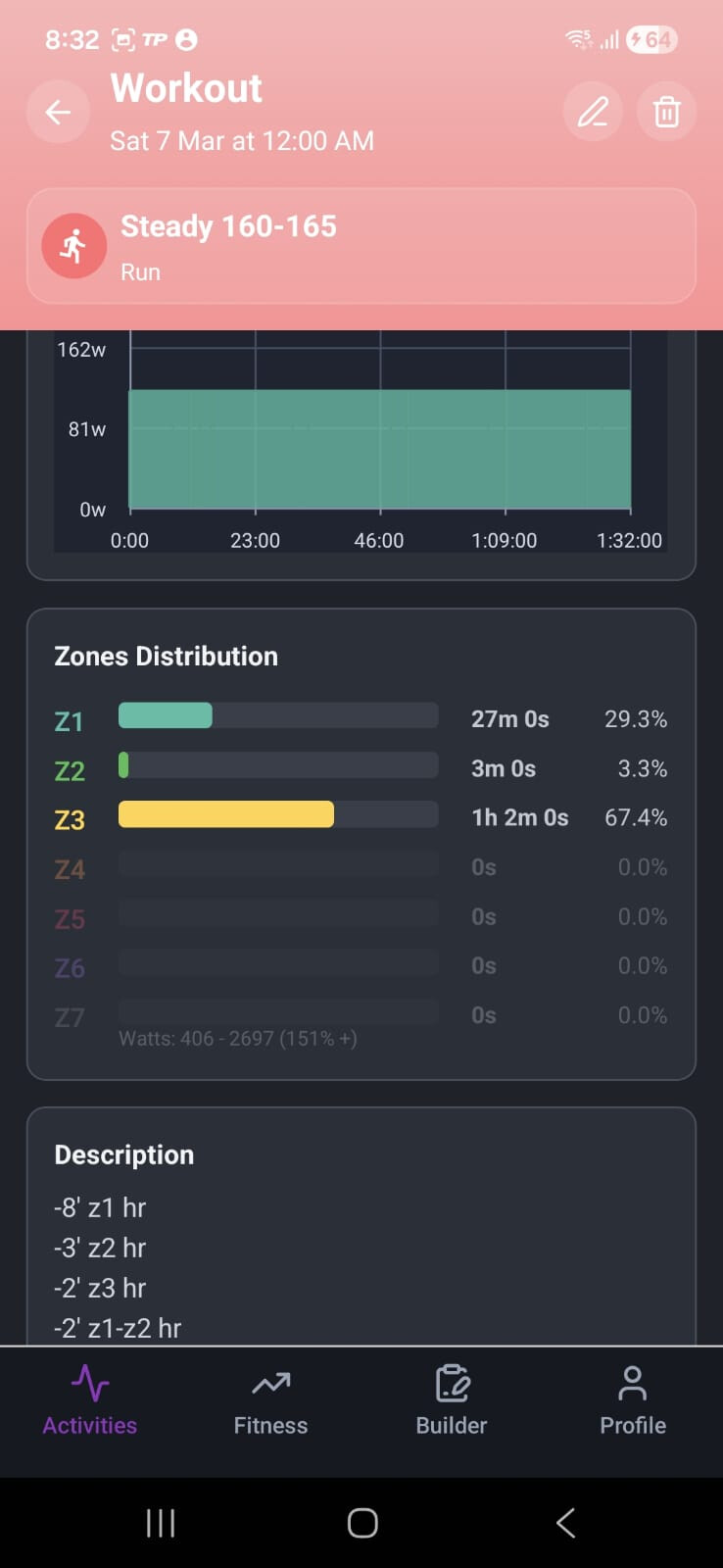Tap the Z2 zone distribution bar

124,765
